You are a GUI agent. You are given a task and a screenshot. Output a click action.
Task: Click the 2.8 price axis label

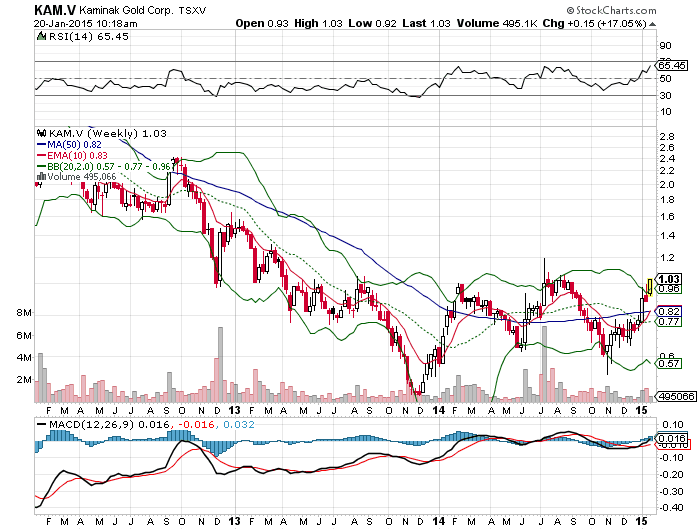tap(667, 137)
